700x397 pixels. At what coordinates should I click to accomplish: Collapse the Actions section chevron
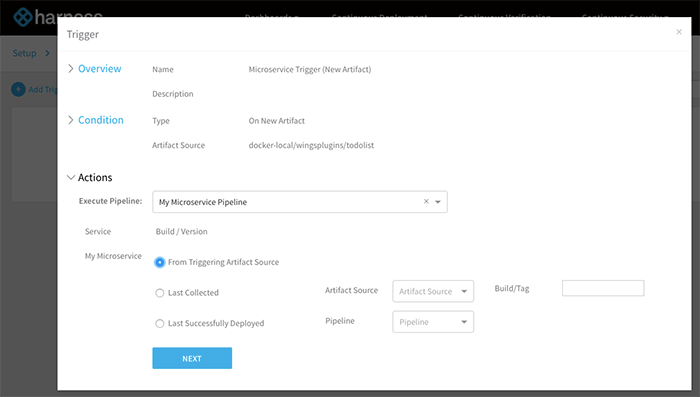pos(71,177)
